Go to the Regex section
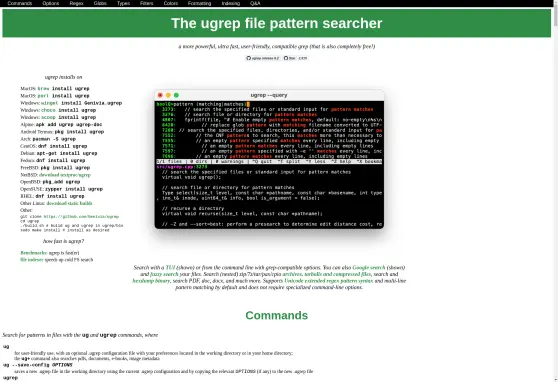This screenshot has width=558, height=382. tap(77, 3)
